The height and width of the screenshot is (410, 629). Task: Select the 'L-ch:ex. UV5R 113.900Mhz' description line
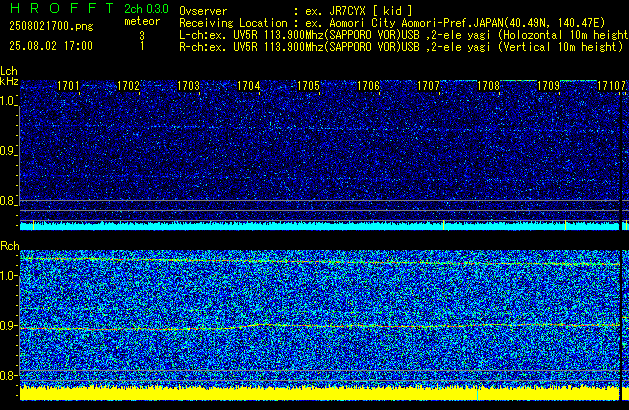coord(404,35)
